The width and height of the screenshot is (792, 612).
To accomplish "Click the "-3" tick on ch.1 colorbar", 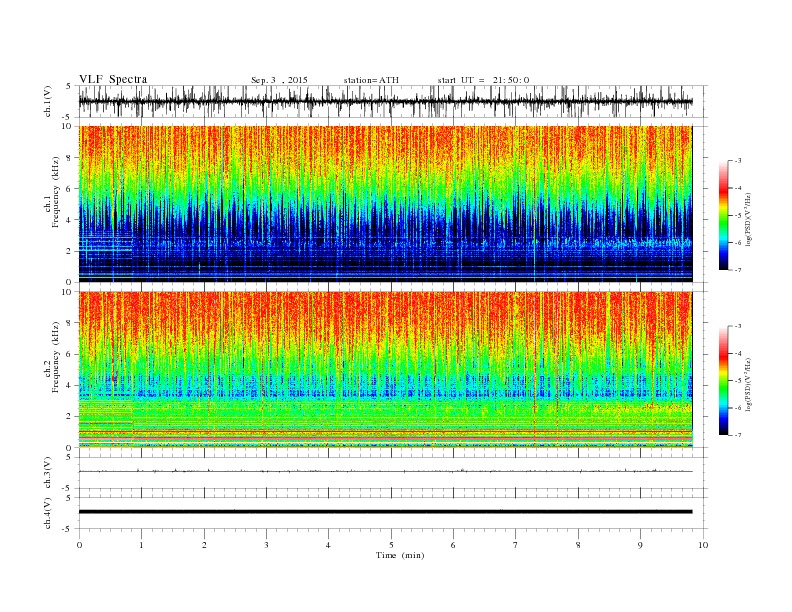I will point(738,161).
